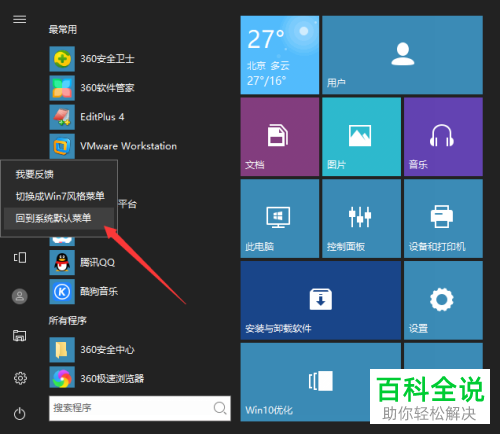Open the weather tile for 北京
This screenshot has height=434, width=500.
click(280, 55)
